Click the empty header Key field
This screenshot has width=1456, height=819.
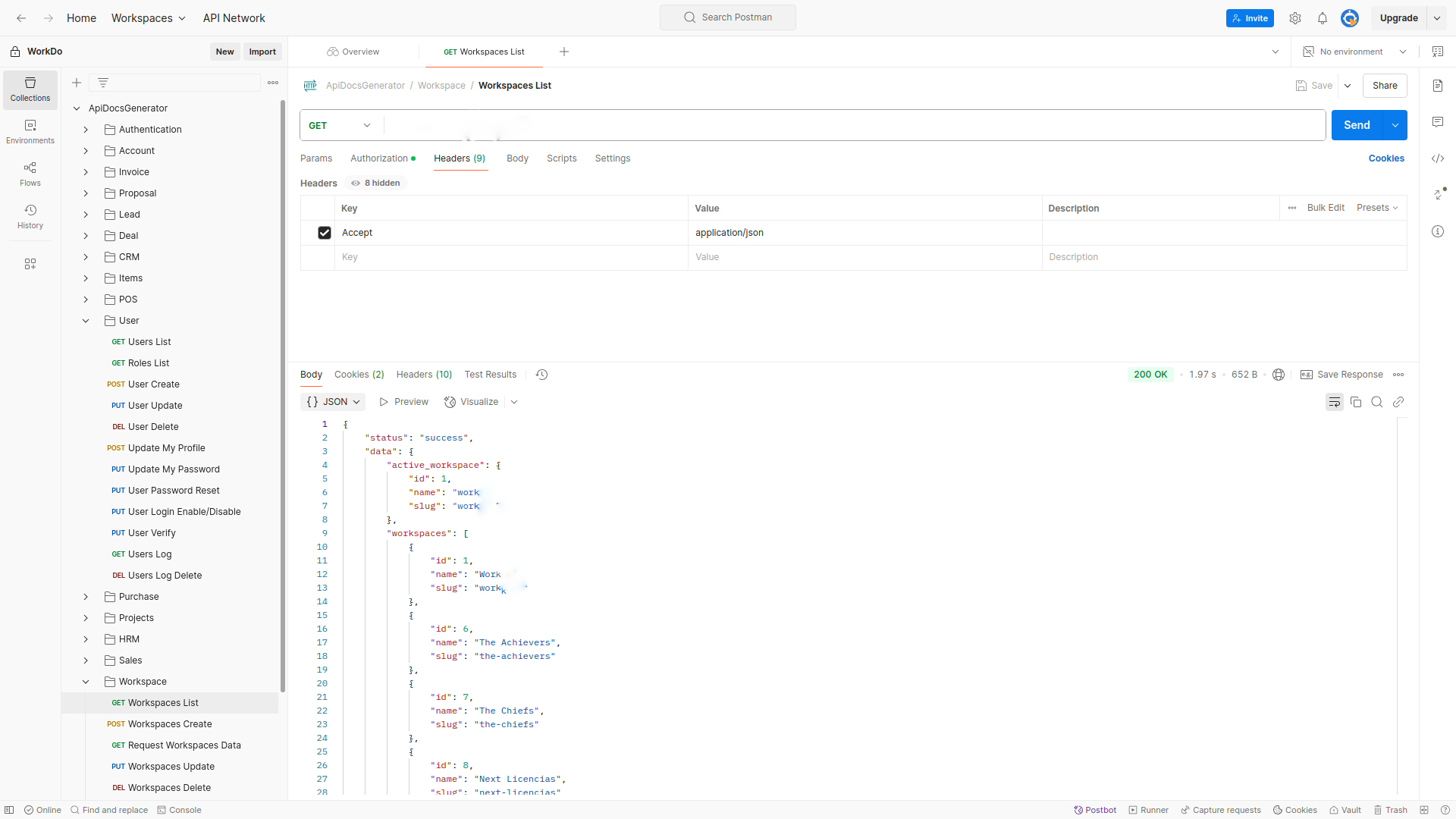coord(512,257)
